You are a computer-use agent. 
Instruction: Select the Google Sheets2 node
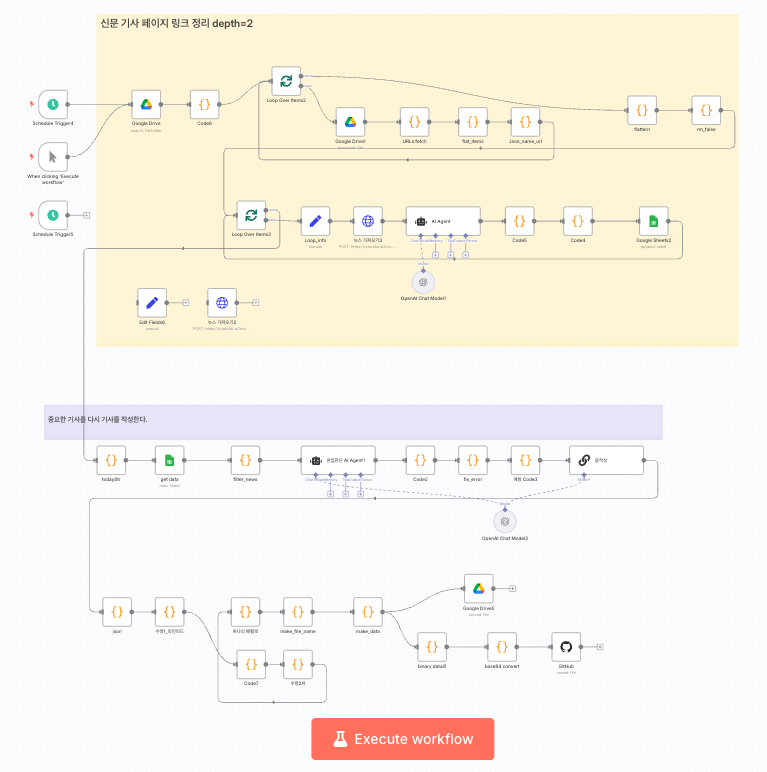(653, 221)
